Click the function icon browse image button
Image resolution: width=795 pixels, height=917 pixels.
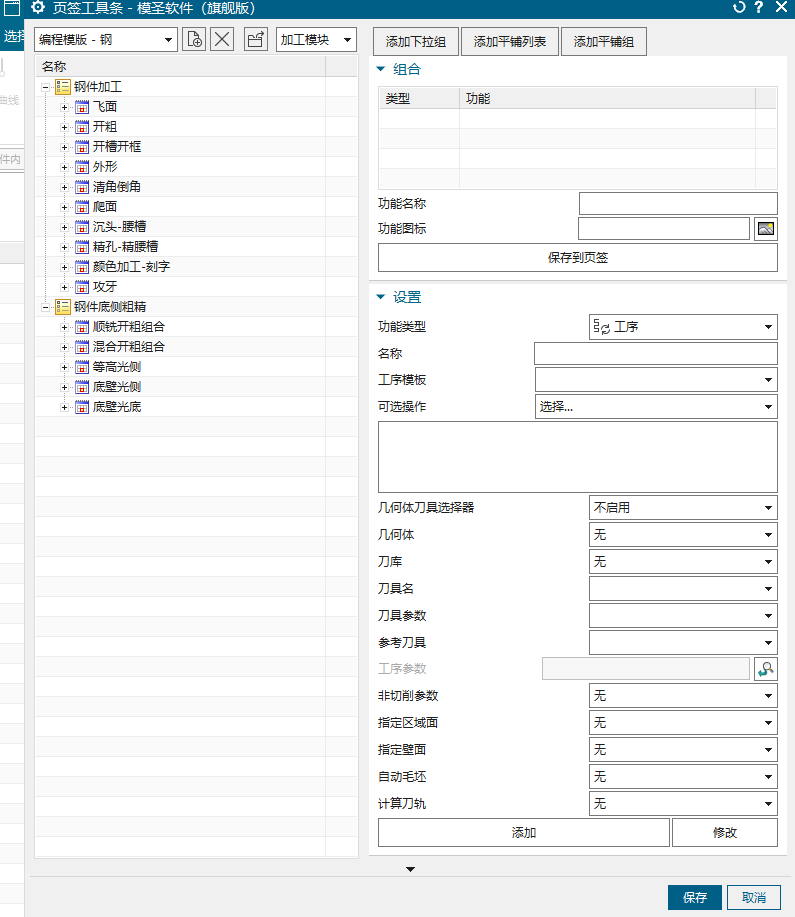click(766, 229)
